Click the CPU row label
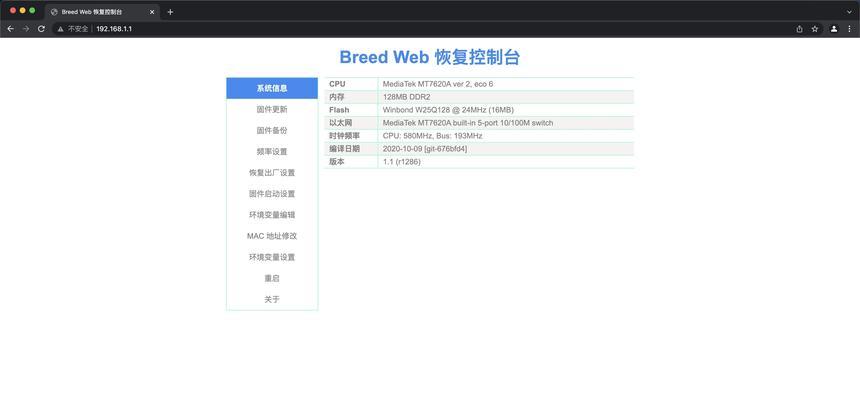 [x=337, y=84]
